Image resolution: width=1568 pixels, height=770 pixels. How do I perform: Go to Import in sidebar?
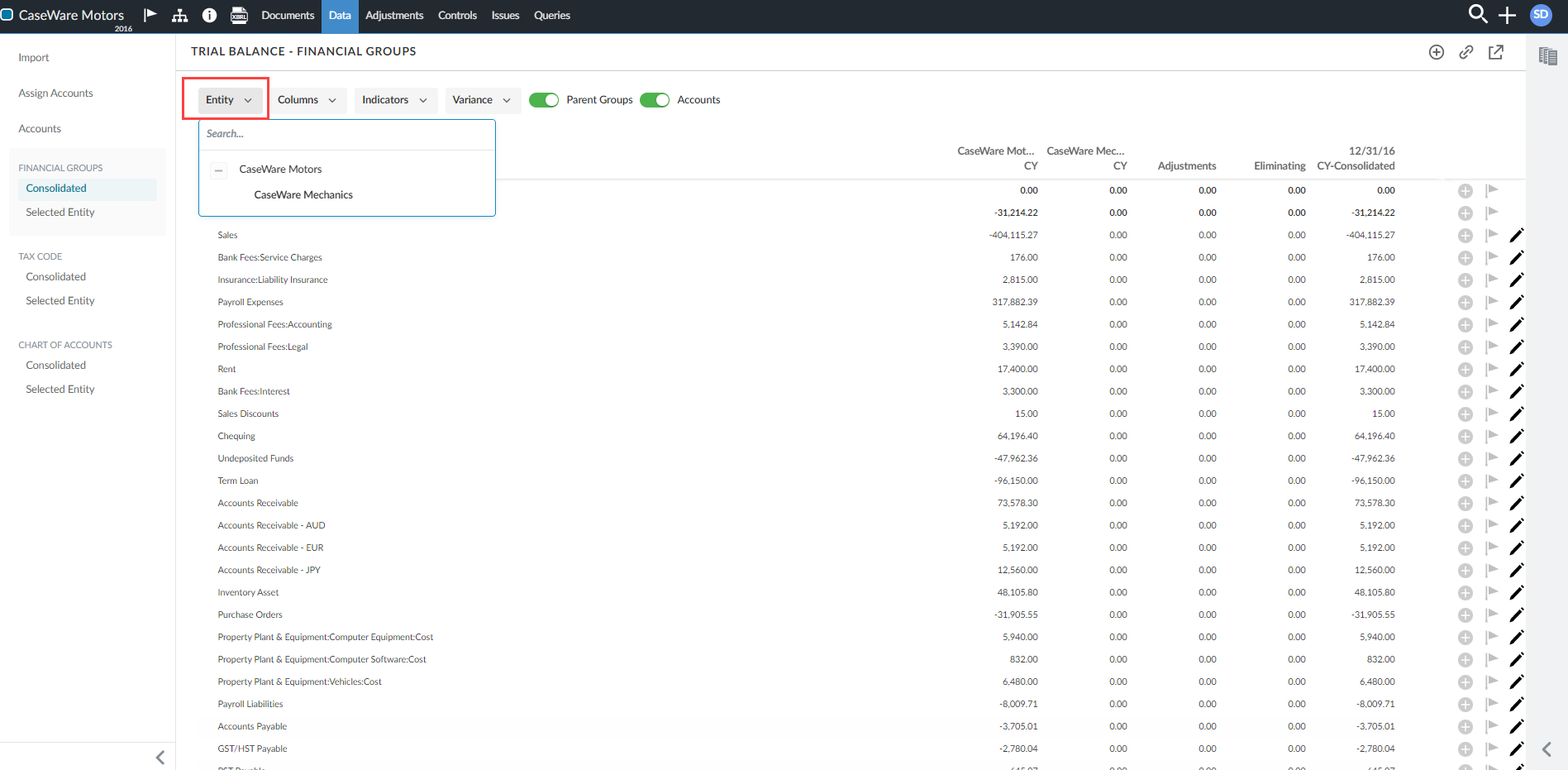point(34,58)
